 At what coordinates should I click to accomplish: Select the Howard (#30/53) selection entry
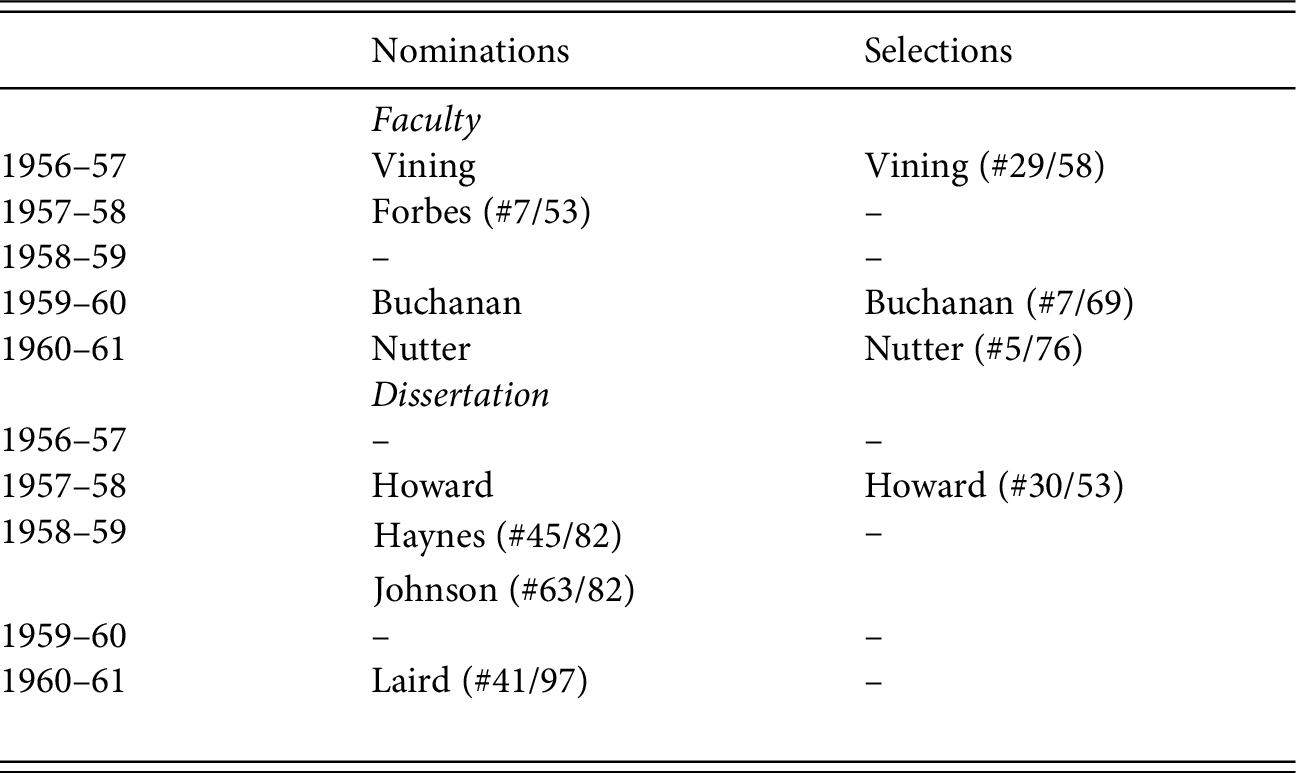point(994,486)
